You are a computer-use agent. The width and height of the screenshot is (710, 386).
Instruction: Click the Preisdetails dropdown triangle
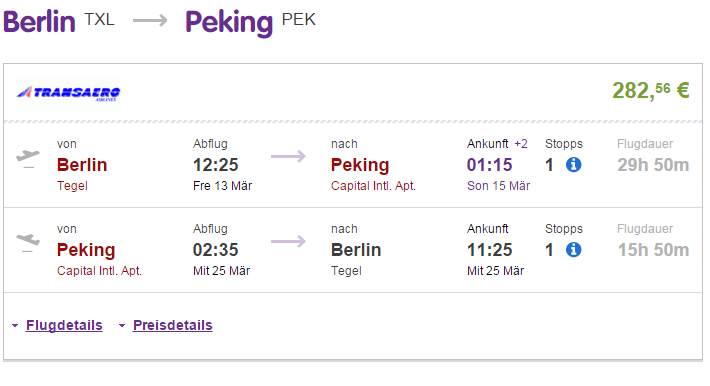[x=122, y=326]
